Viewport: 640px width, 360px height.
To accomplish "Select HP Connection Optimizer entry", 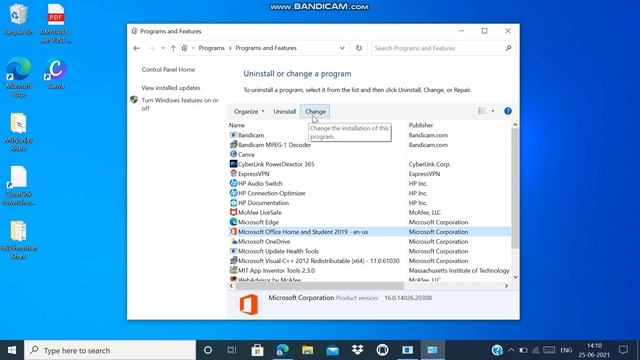I will click(x=267, y=193).
